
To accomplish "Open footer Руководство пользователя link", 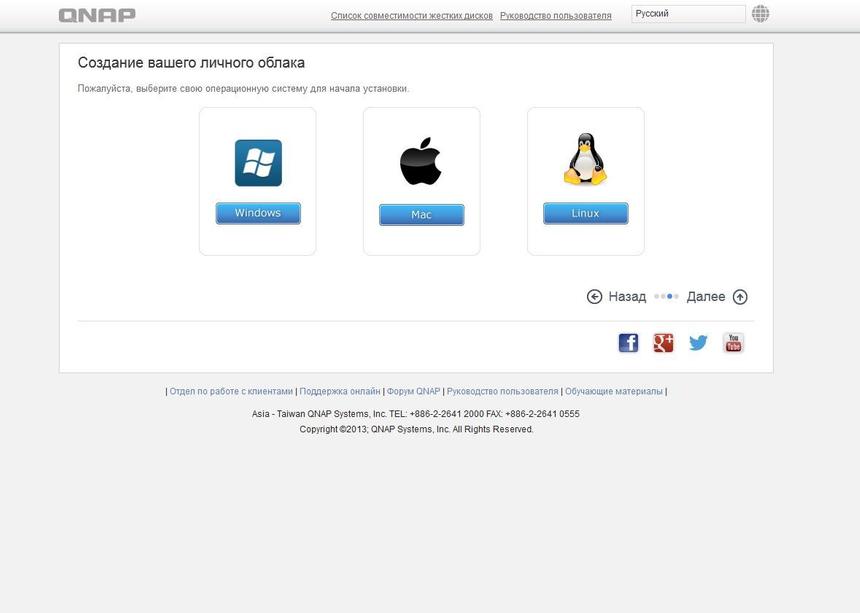I will pos(502,391).
